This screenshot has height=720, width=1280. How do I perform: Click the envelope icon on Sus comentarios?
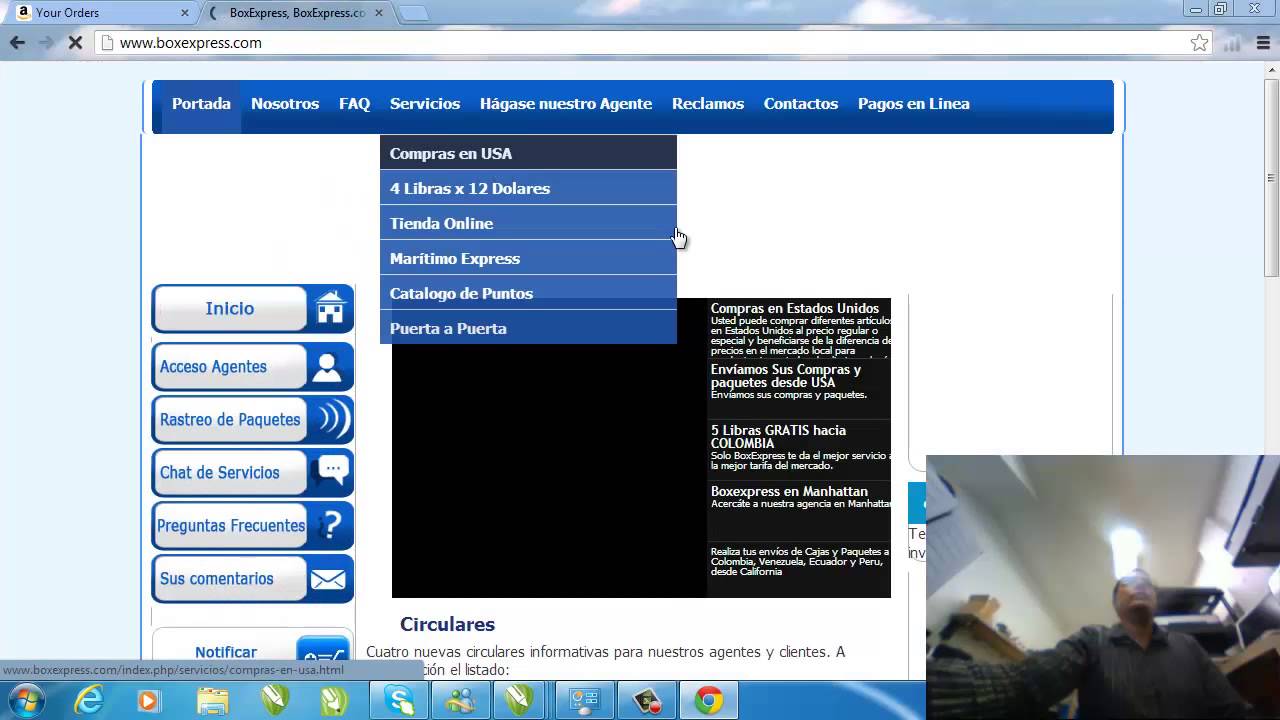[x=328, y=579]
